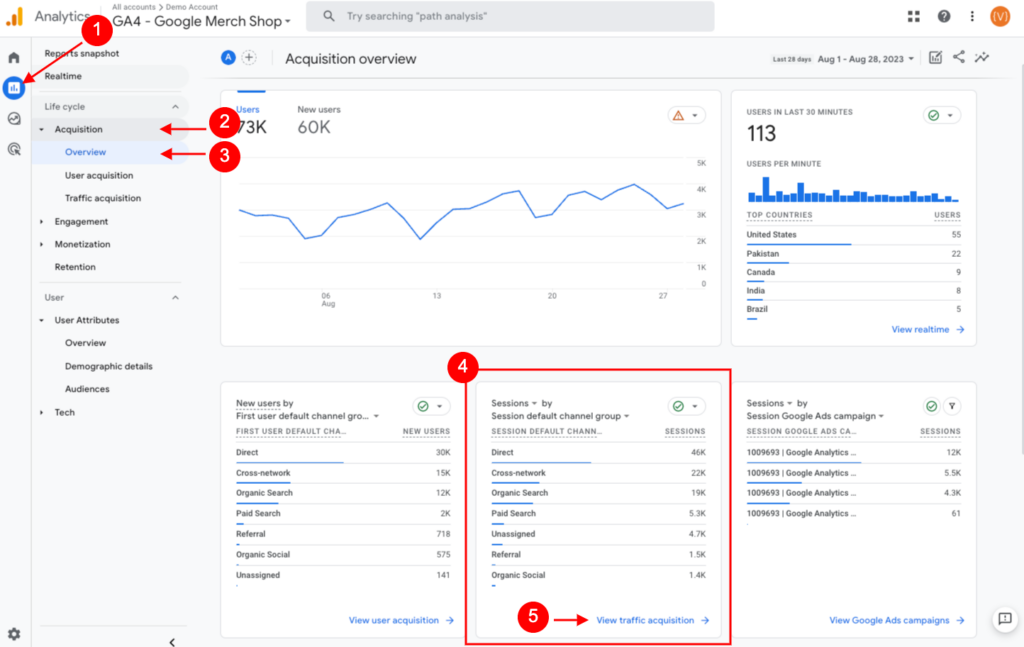Open the Reports icon in left rail

(14, 87)
